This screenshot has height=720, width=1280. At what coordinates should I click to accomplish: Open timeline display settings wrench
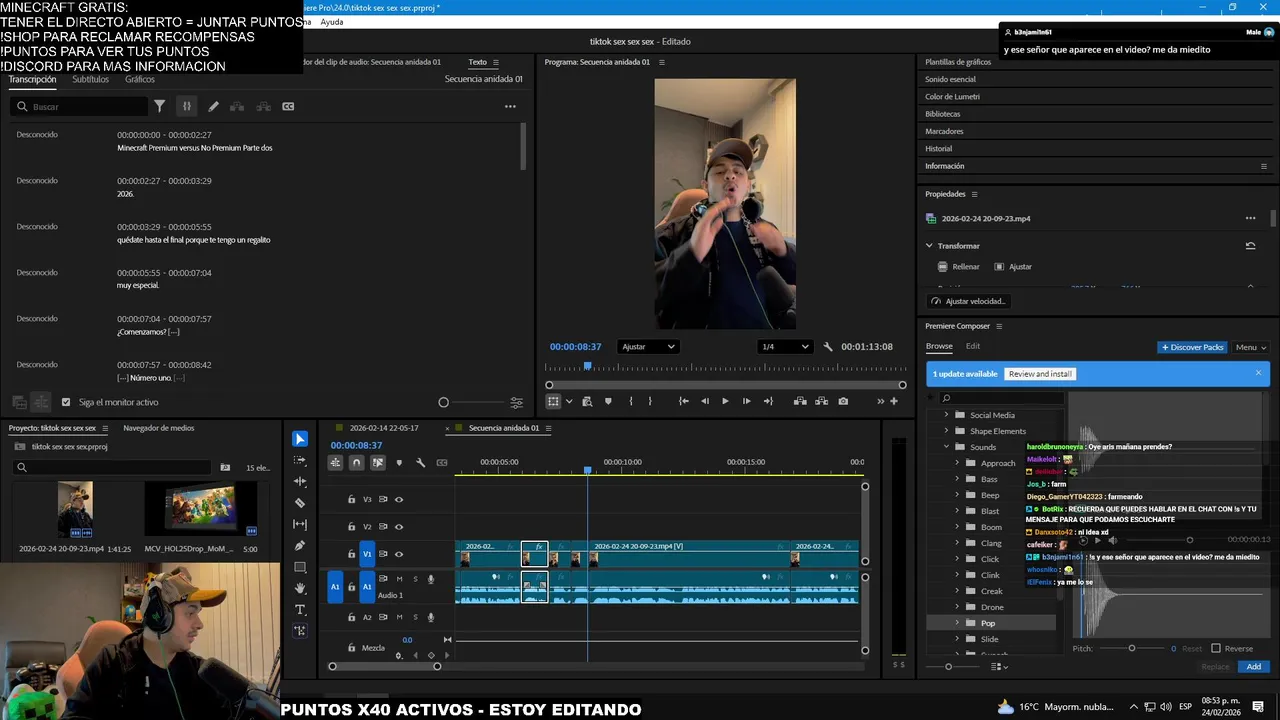[420, 463]
